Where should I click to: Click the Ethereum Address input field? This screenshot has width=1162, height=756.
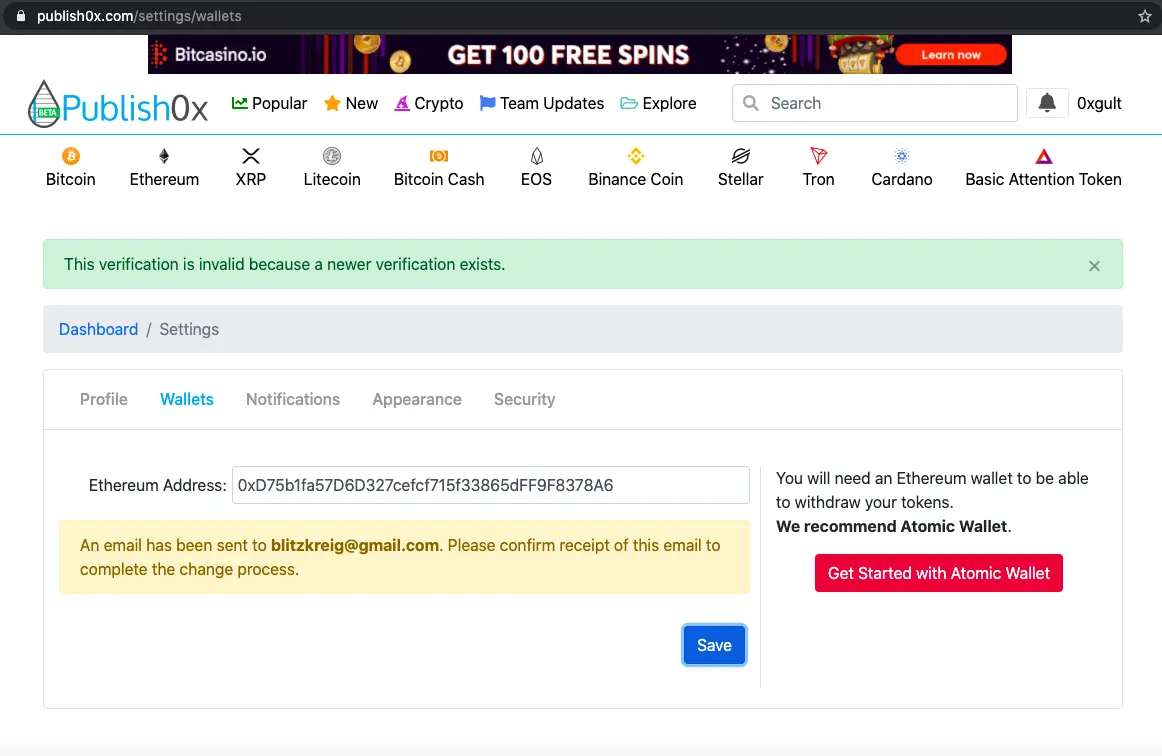(x=491, y=485)
